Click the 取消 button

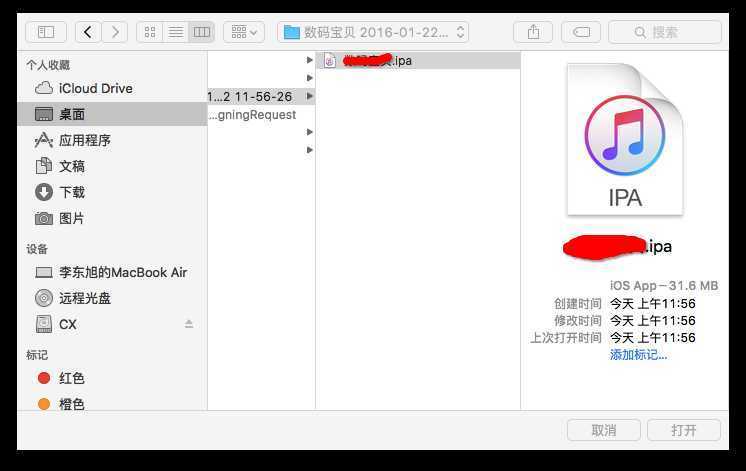click(604, 430)
